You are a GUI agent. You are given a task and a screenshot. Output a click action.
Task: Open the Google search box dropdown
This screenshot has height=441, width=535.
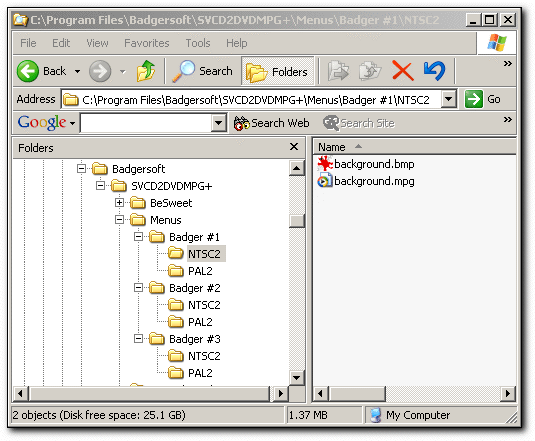(219, 123)
